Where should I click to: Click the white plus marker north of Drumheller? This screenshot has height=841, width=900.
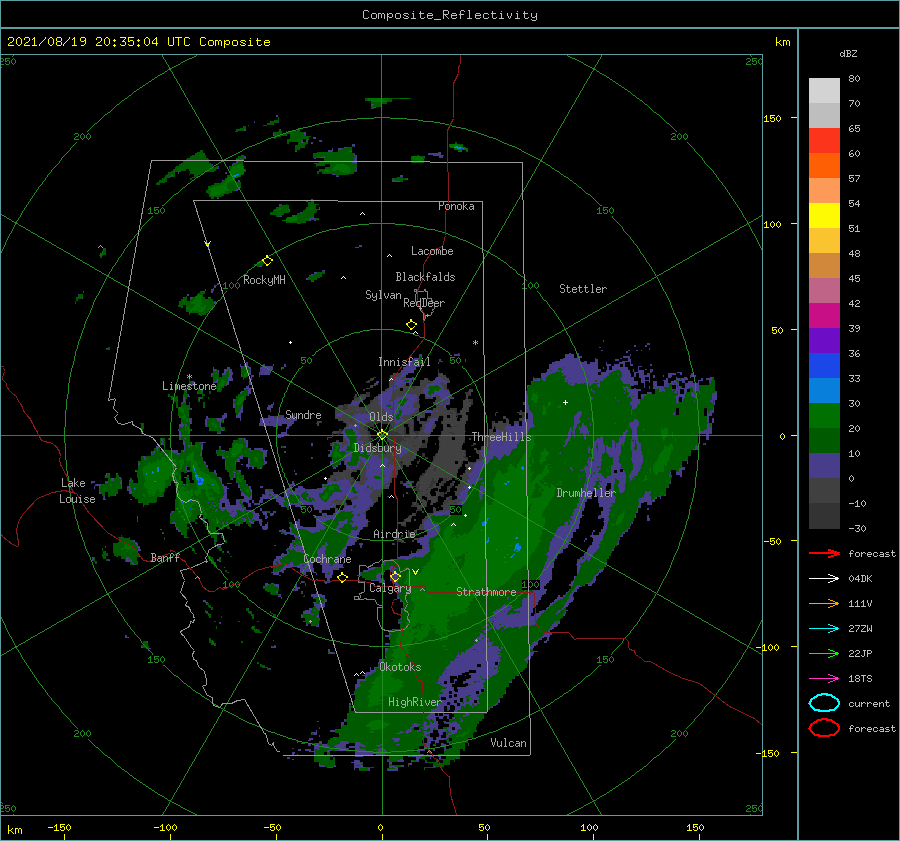click(x=565, y=402)
